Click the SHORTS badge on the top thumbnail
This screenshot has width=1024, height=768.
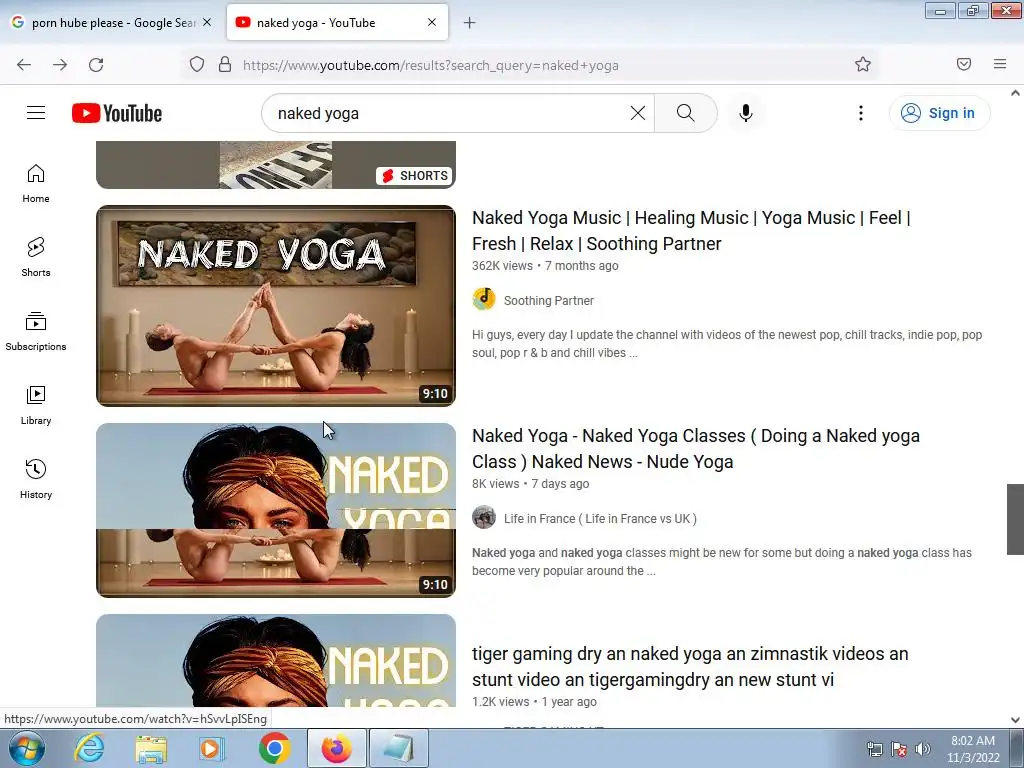[x=415, y=176]
